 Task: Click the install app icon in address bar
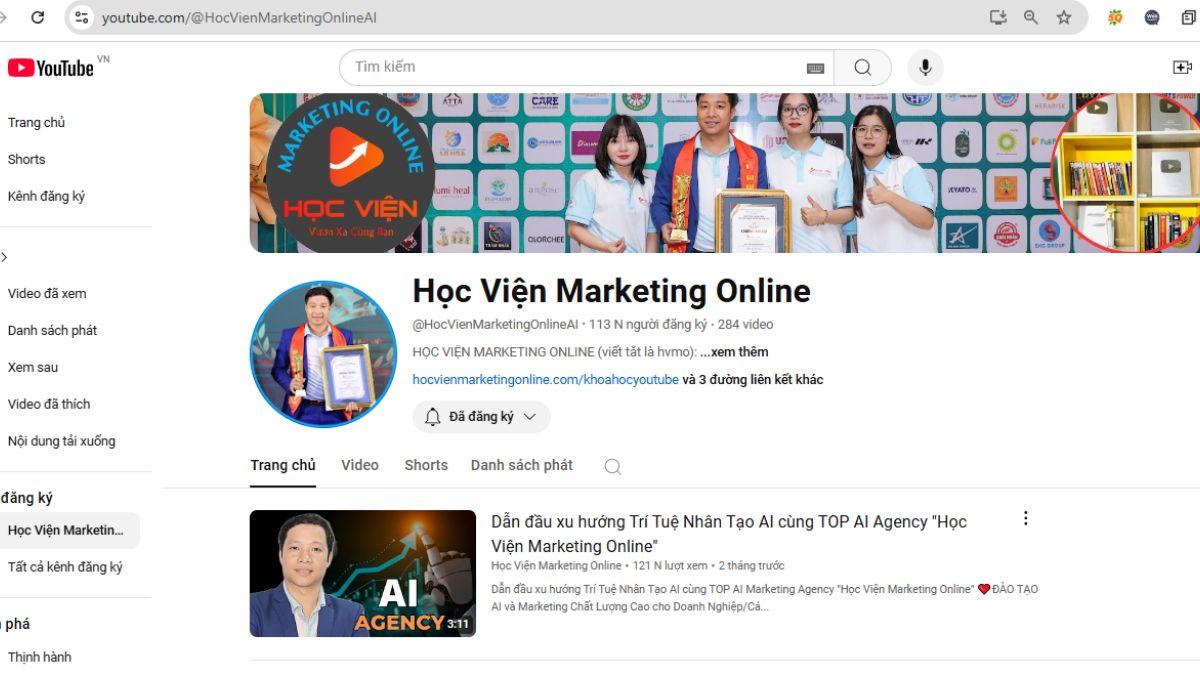pos(997,17)
